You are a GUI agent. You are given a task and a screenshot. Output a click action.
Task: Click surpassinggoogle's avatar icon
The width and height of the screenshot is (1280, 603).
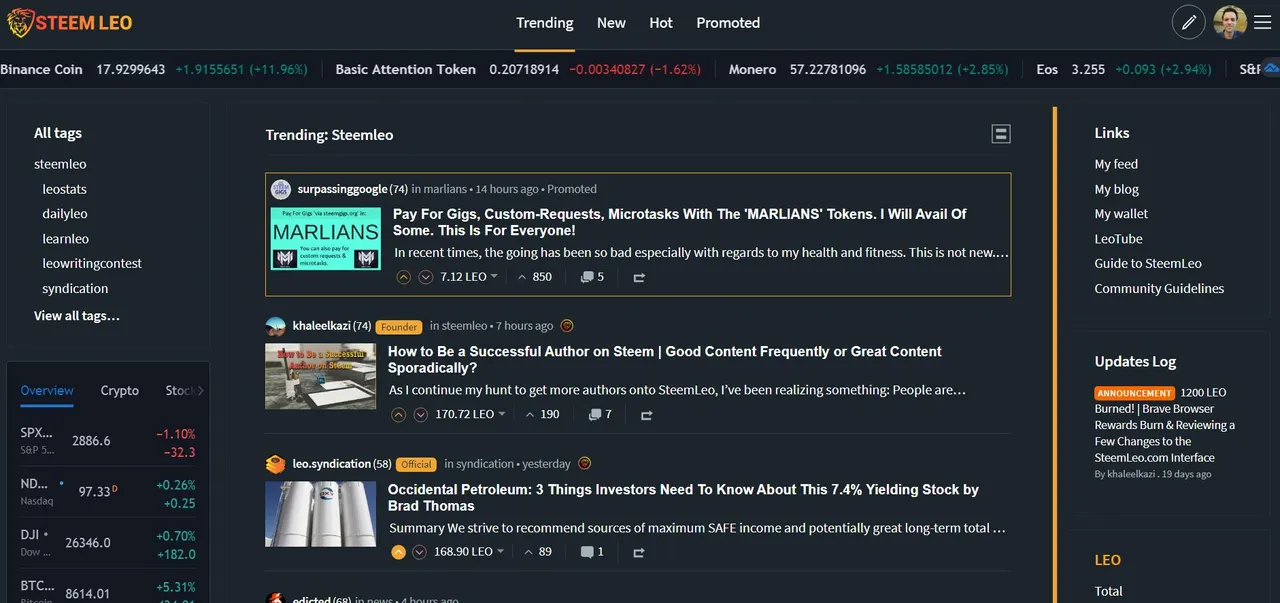[x=281, y=189]
